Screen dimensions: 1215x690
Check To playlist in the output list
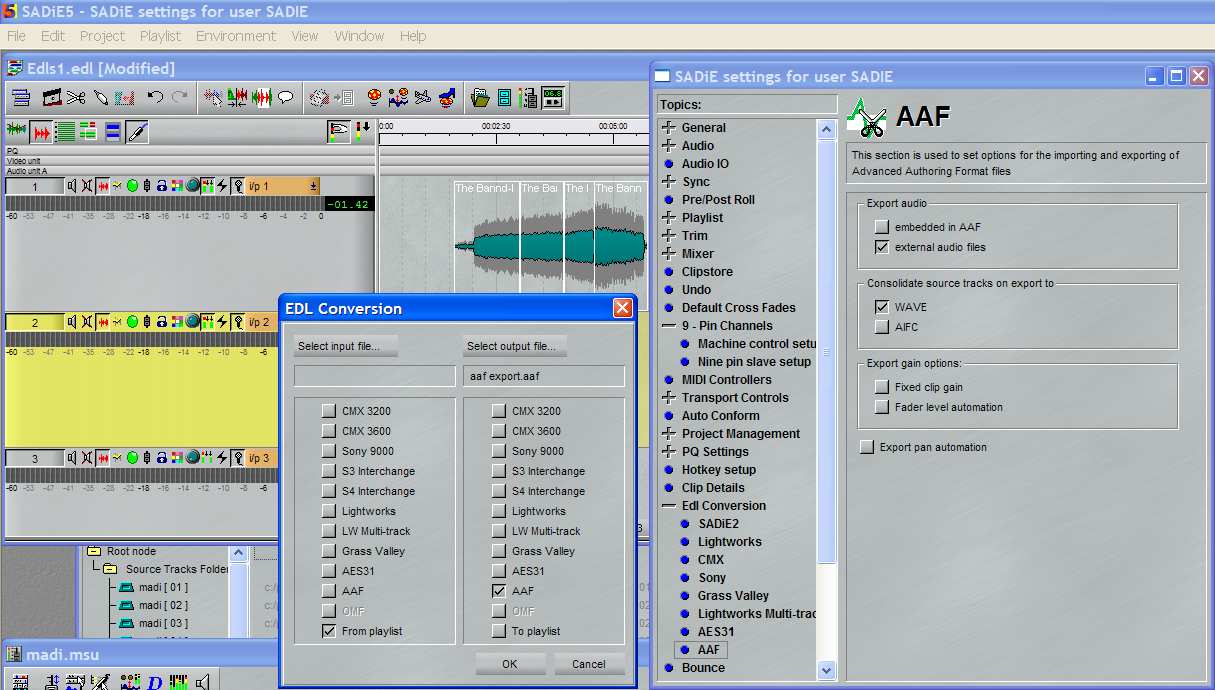499,631
